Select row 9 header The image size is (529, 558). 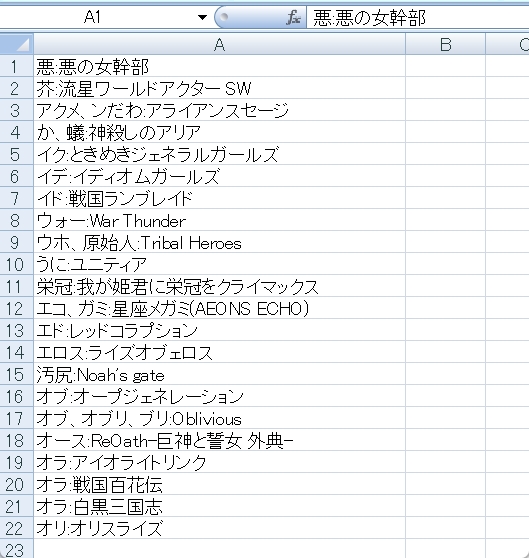(x=16, y=242)
